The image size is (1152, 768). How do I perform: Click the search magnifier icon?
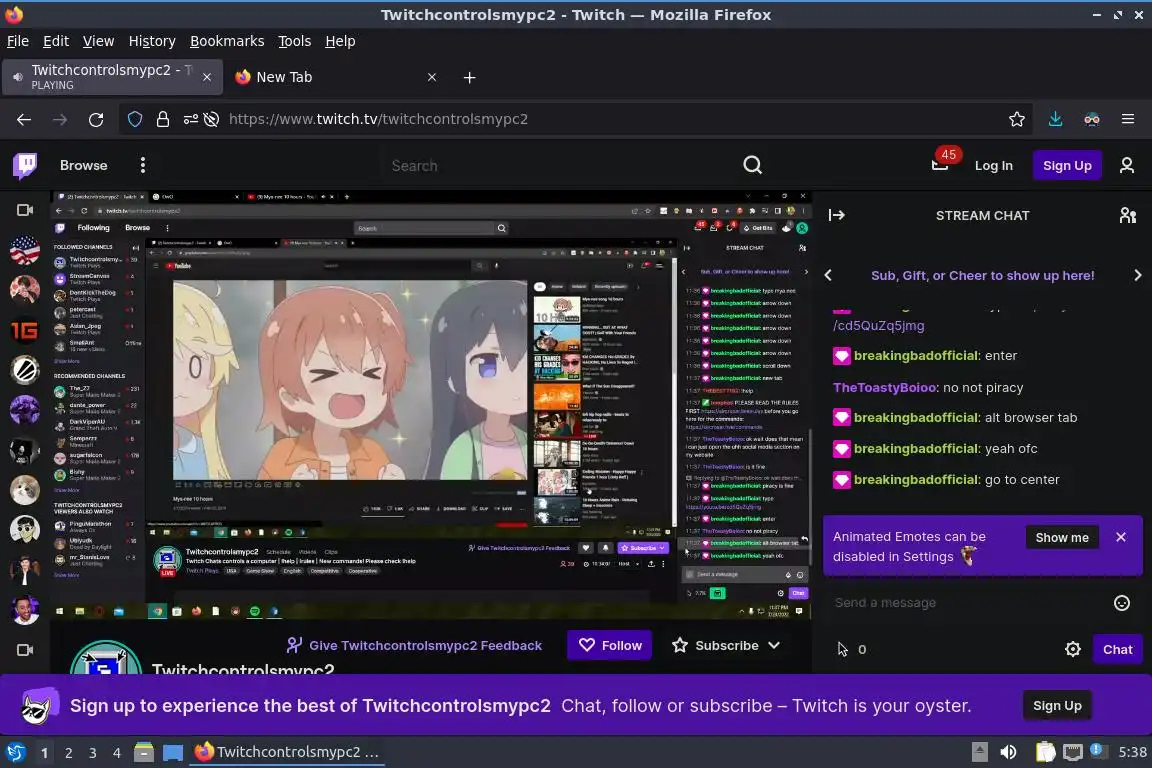[752, 165]
